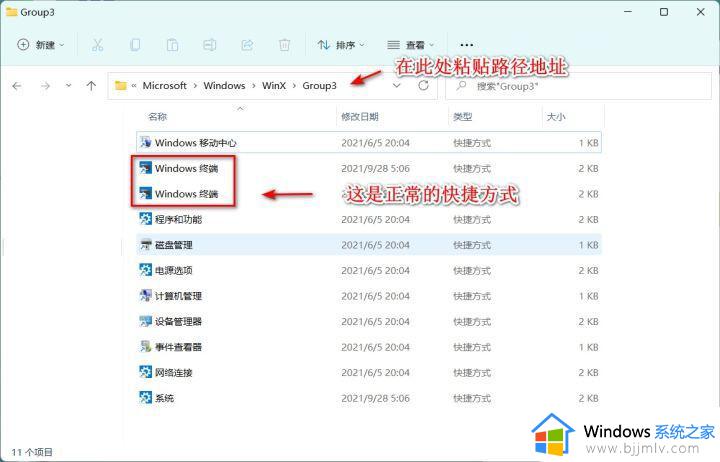Go forward with the right arrow
The height and width of the screenshot is (462, 720).
[45, 86]
